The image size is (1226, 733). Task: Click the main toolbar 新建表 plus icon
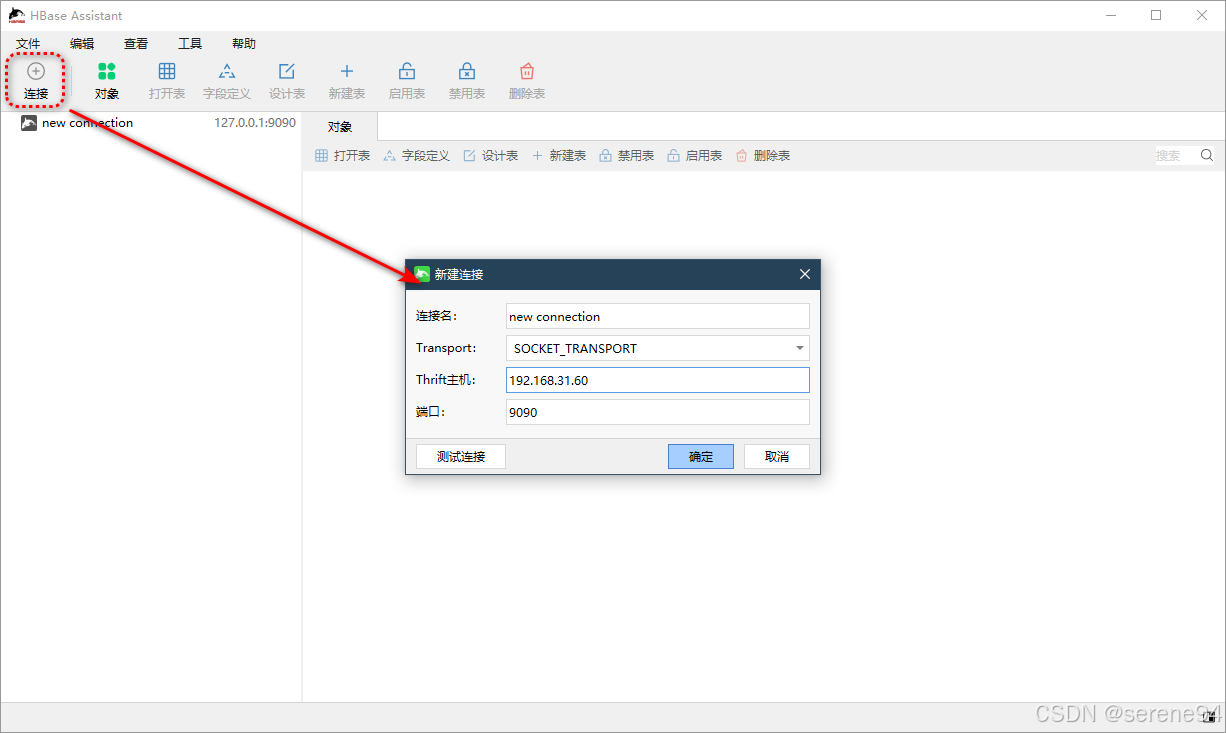347,71
